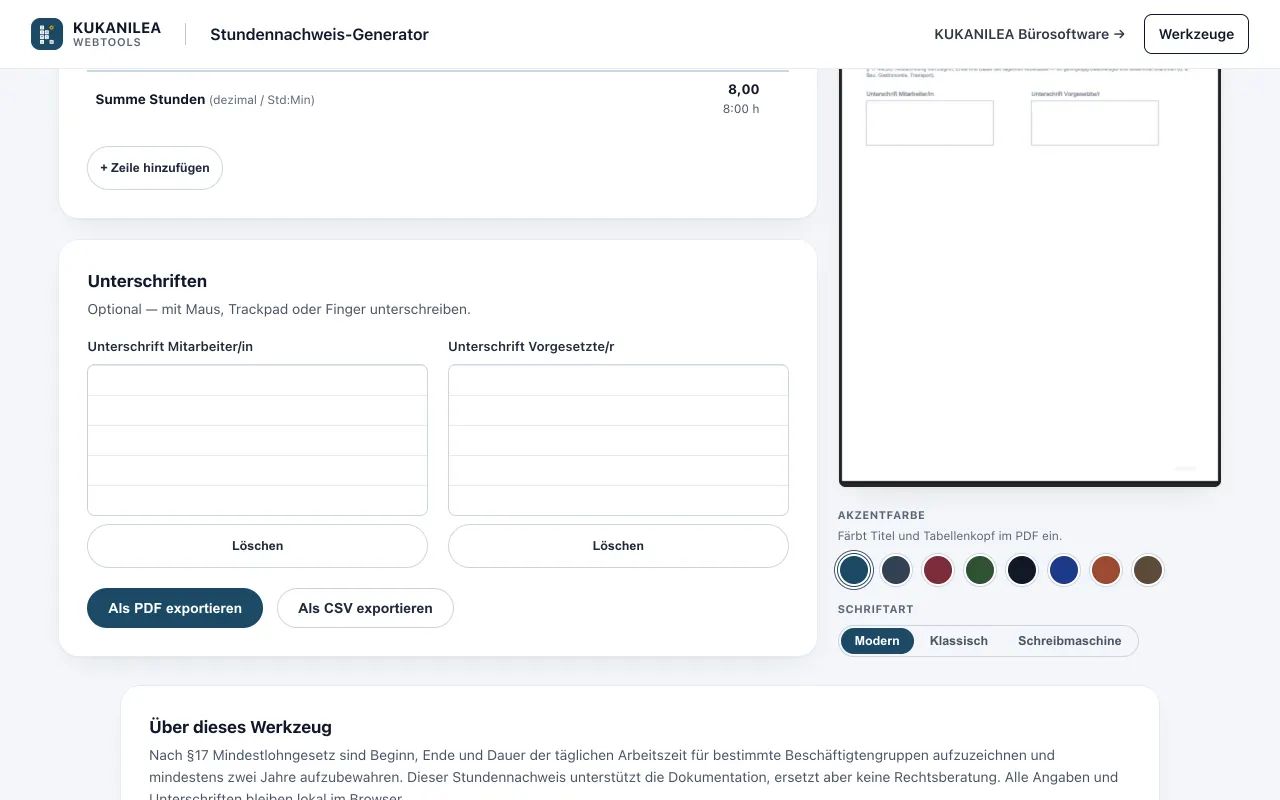Select the rust orange accent color
The width and height of the screenshot is (1280, 800).
tap(1106, 570)
